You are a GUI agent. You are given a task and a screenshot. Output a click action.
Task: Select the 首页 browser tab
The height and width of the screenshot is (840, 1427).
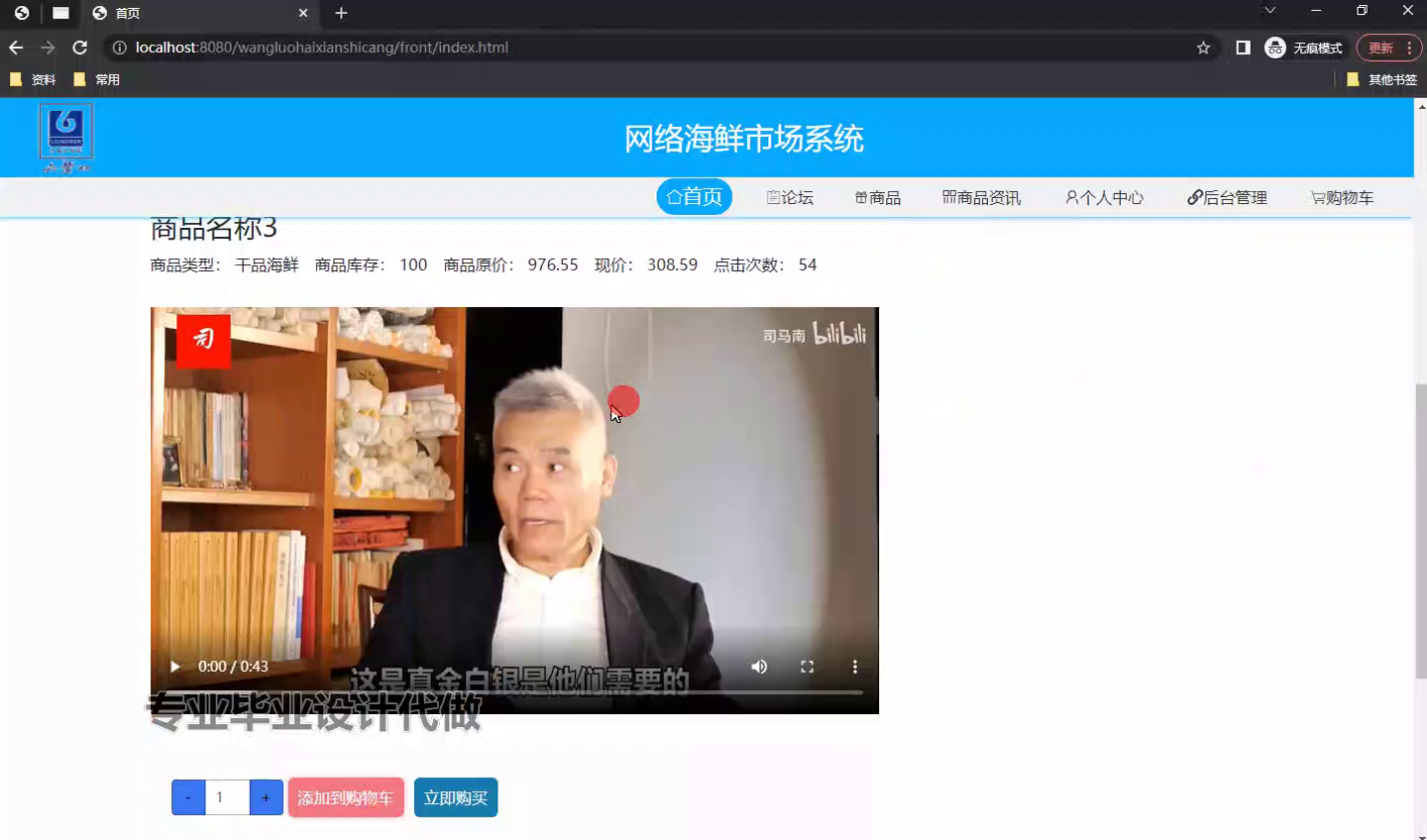click(198, 13)
